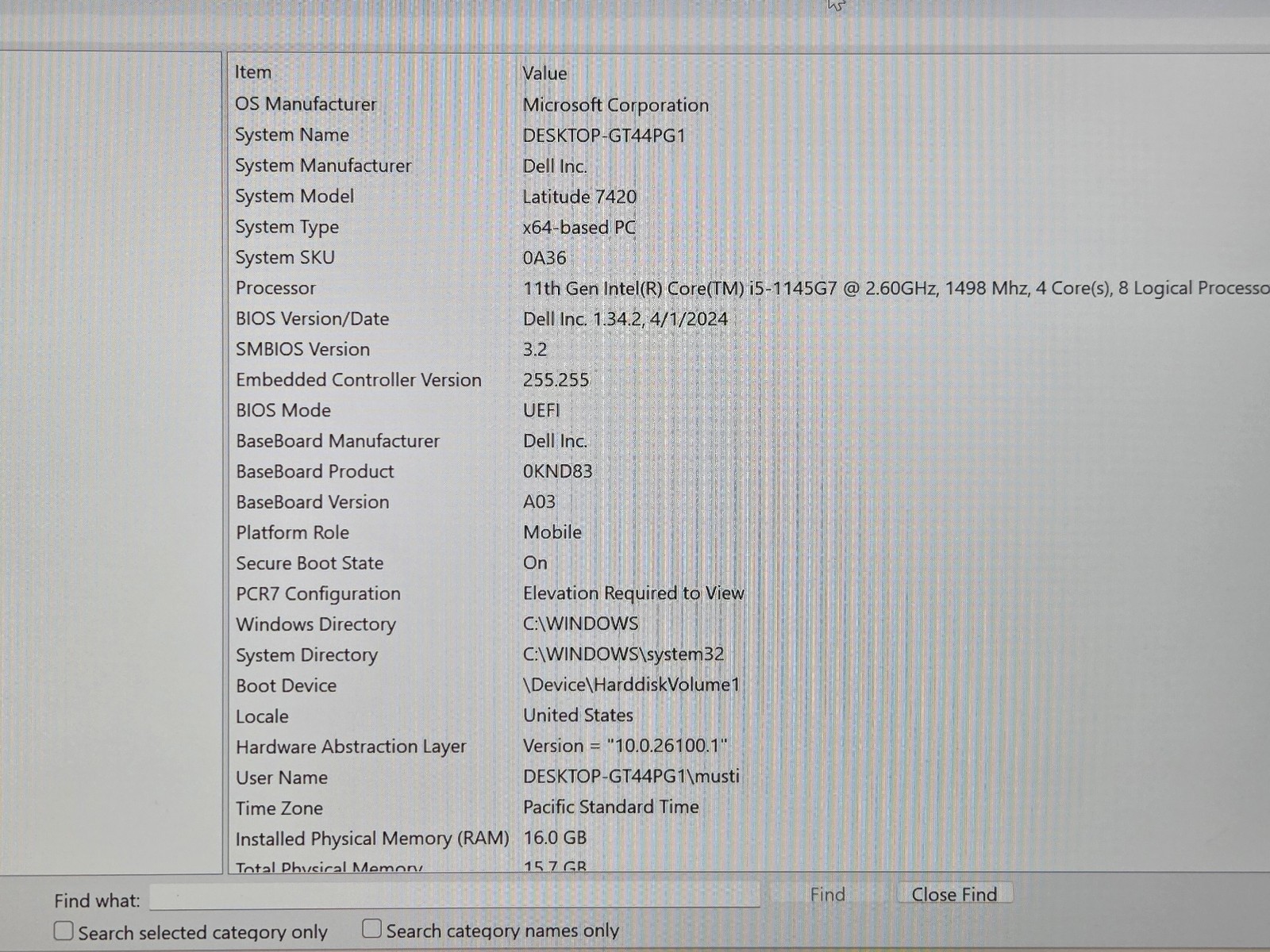Select the Installed Physical Memory (RAM) label

[x=372, y=839]
